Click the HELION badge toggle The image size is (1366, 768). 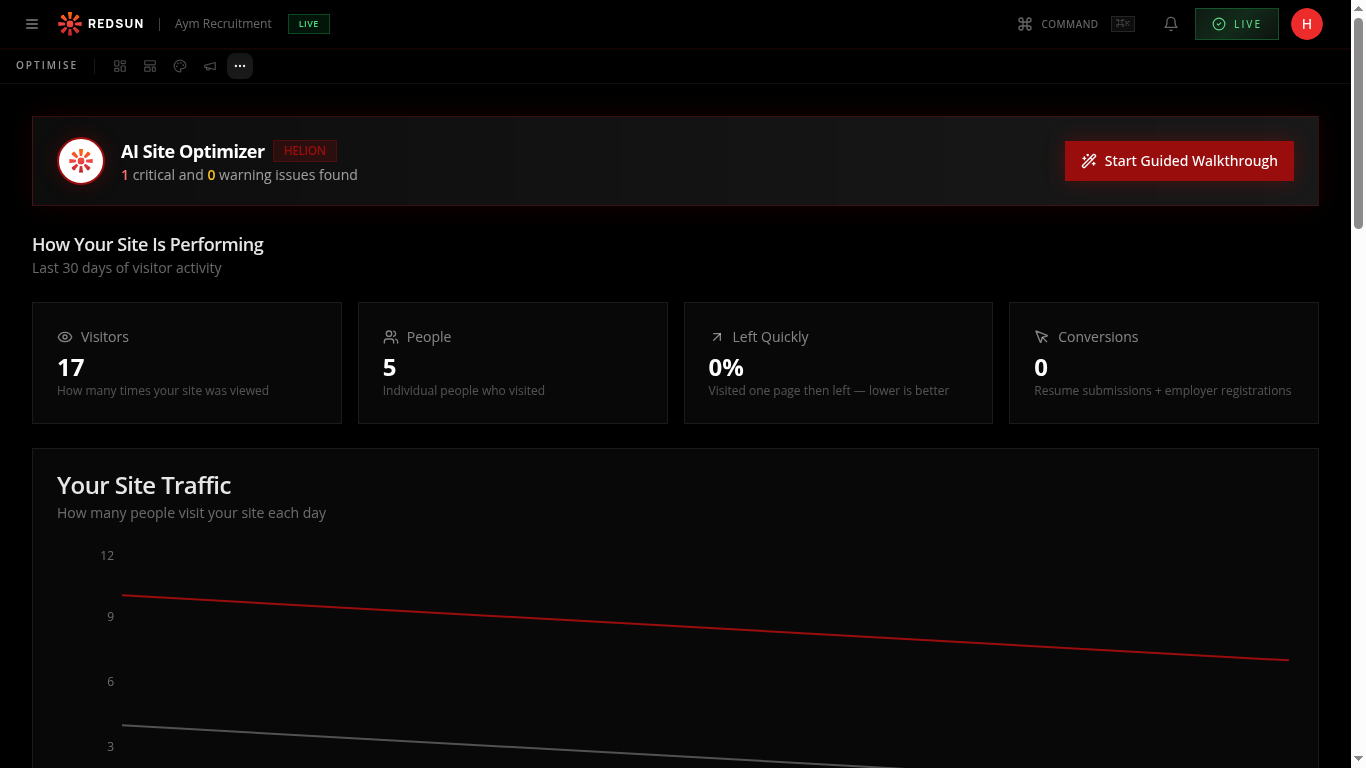(x=305, y=150)
